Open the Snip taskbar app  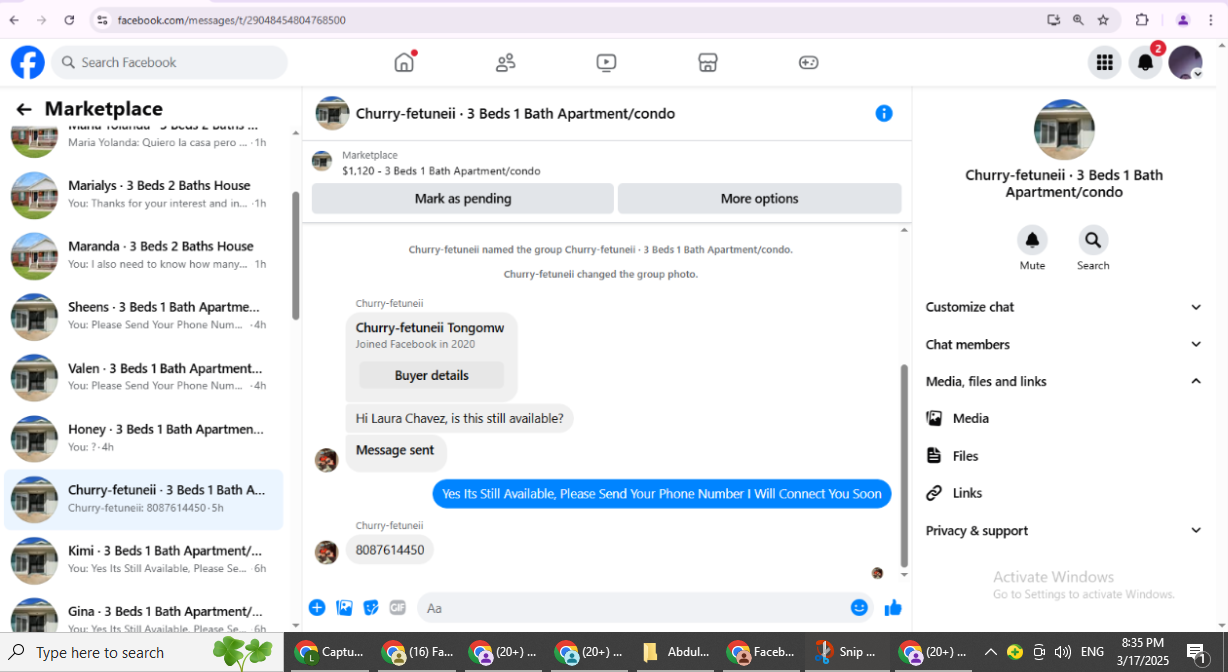(848, 652)
